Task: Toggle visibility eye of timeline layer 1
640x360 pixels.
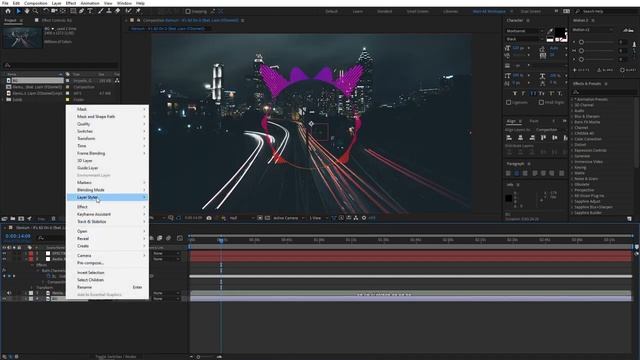Action: 4,253
